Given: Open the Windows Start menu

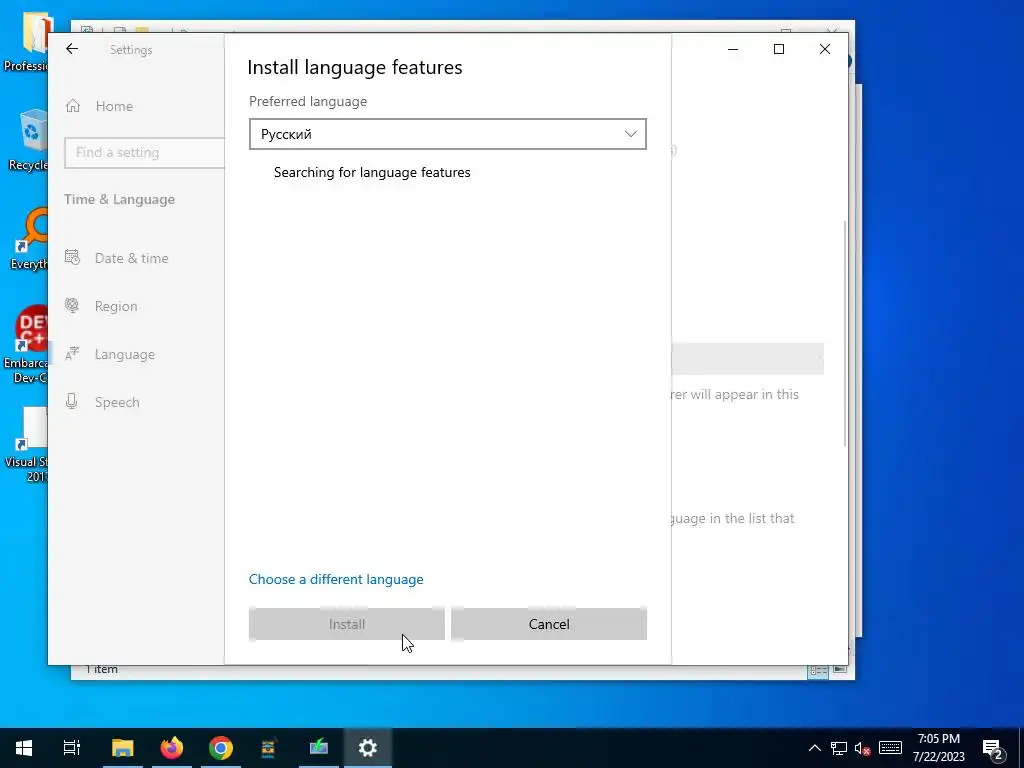Looking at the screenshot, I should 24,748.
